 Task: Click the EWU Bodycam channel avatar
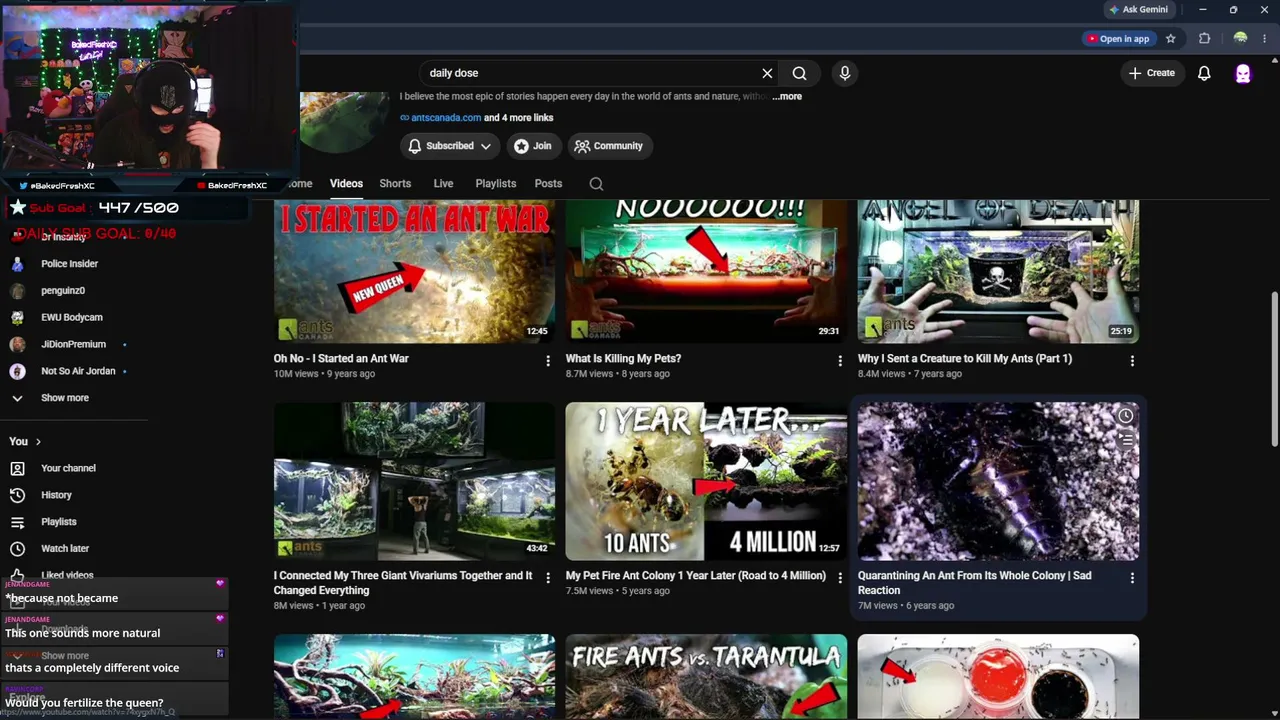click(17, 318)
